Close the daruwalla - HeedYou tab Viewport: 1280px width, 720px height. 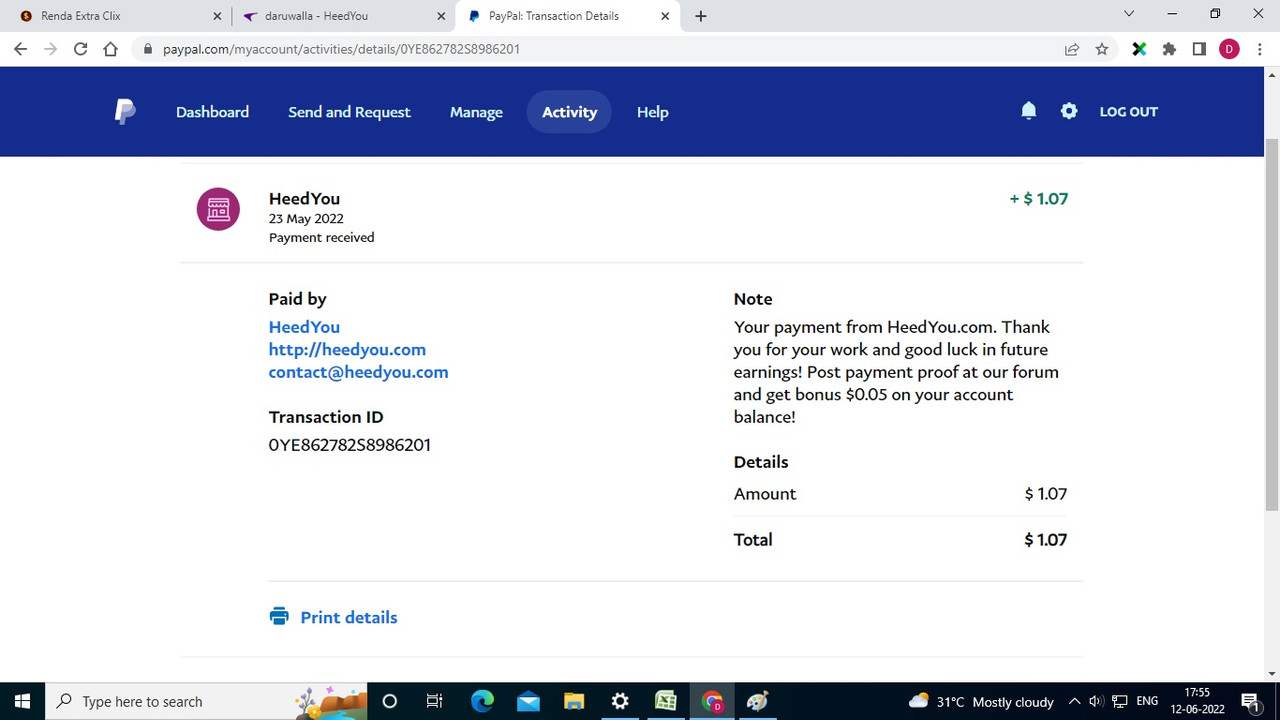tap(441, 16)
